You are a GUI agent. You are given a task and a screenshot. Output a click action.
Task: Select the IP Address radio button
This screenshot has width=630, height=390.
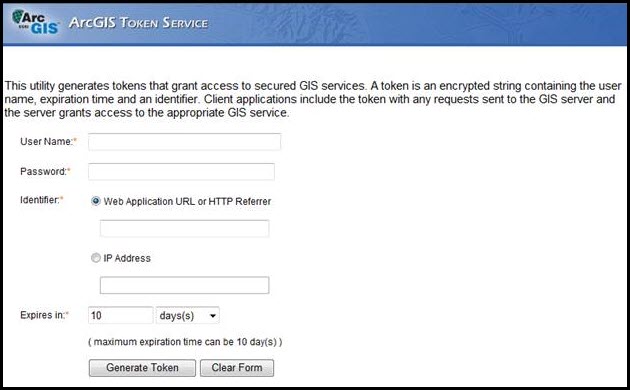click(96, 257)
